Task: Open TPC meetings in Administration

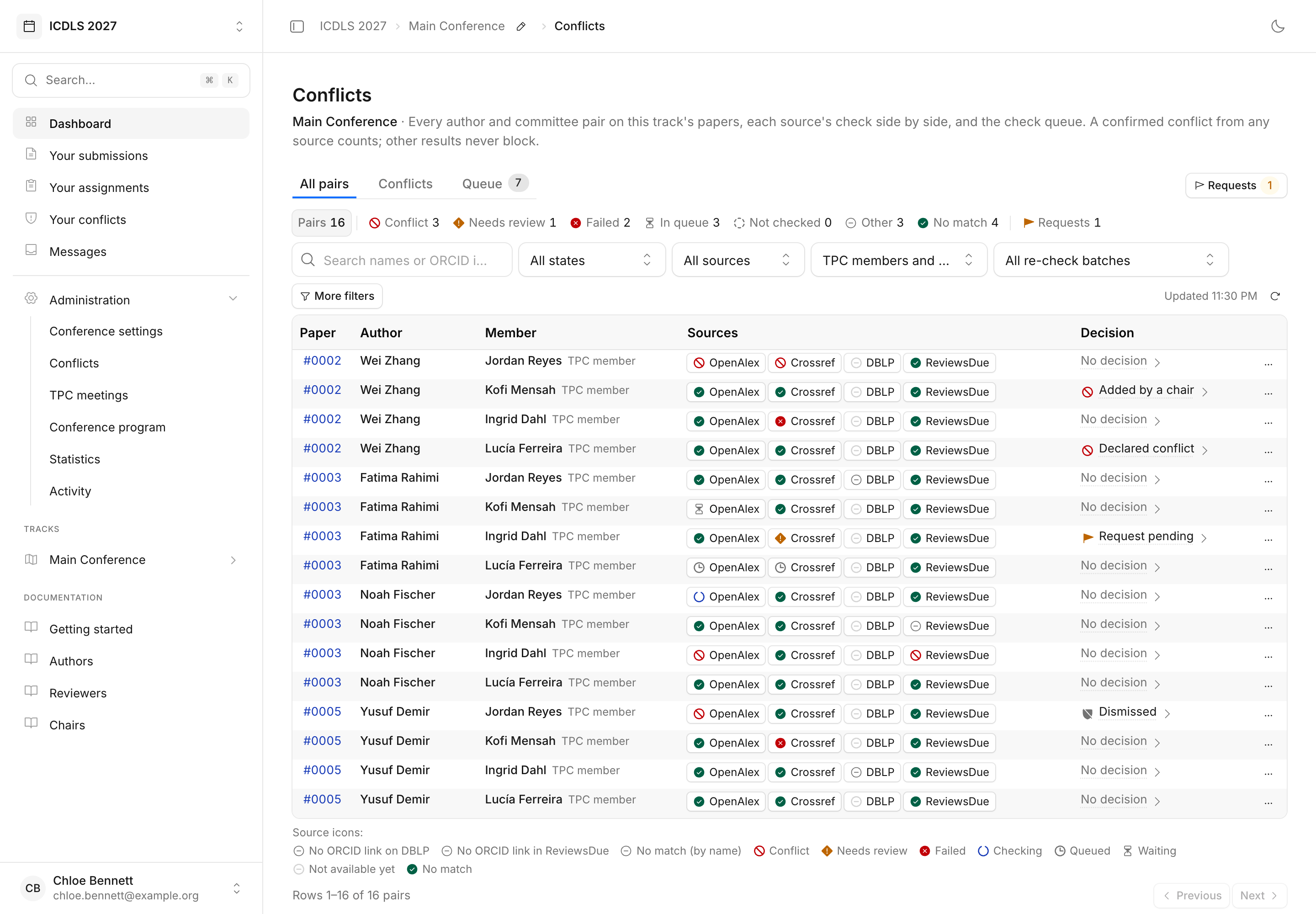Action: click(89, 395)
